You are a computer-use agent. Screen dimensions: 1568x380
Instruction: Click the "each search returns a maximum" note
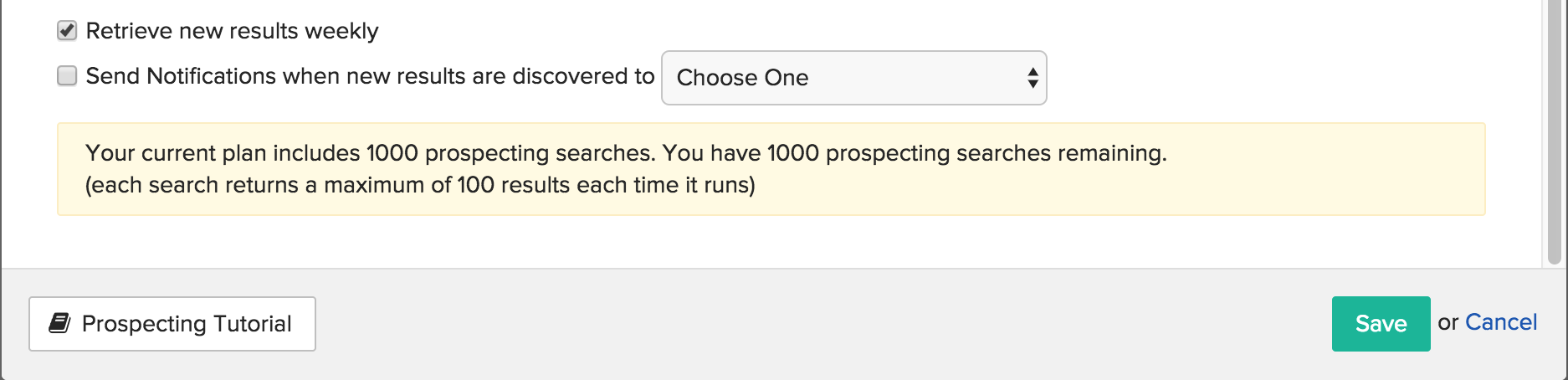pos(420,185)
